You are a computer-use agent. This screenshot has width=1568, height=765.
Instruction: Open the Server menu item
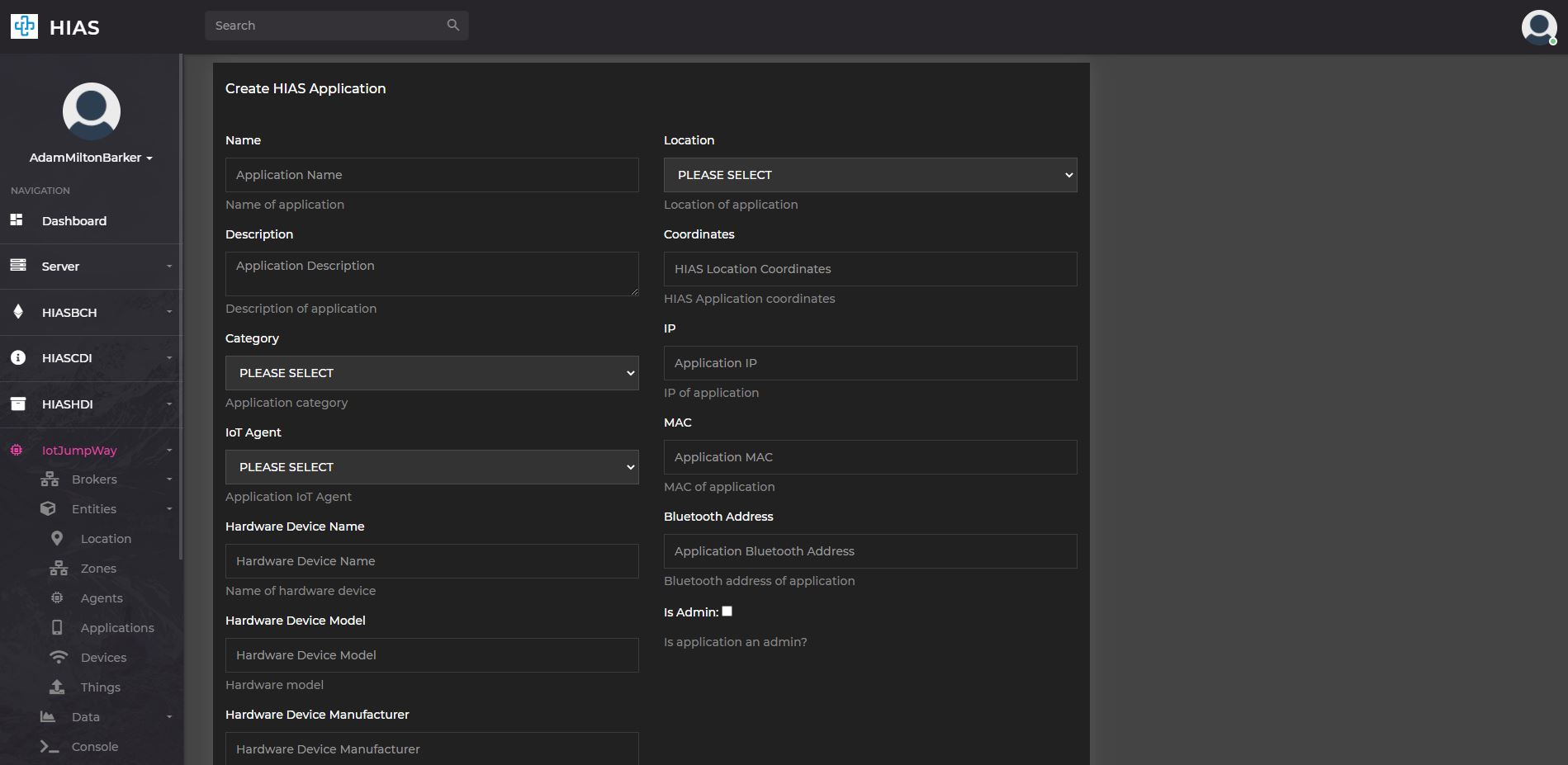coord(60,267)
